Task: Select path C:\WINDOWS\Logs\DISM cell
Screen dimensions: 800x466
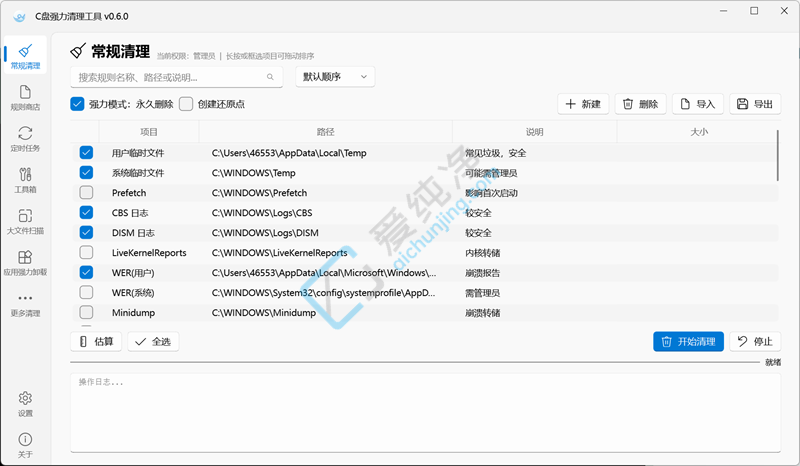Action: click(265, 233)
